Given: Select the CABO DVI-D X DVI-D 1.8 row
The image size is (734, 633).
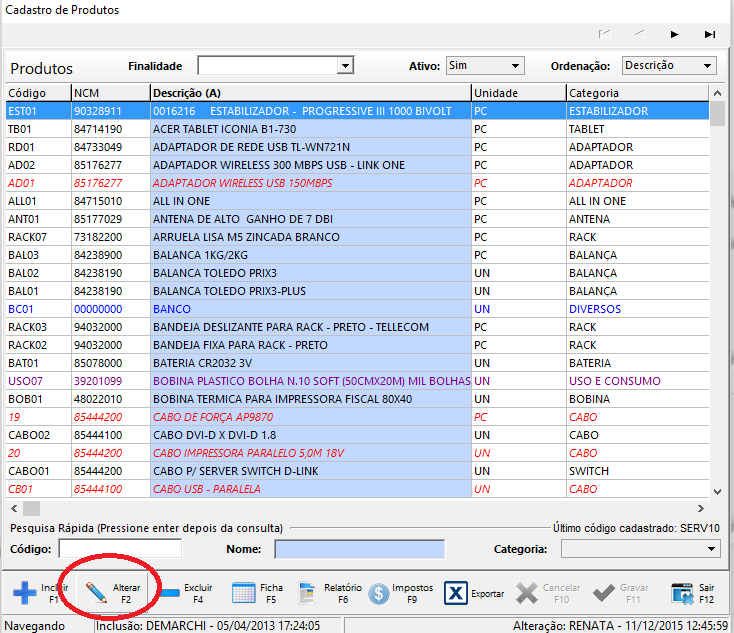Looking at the screenshot, I should coord(358,435).
